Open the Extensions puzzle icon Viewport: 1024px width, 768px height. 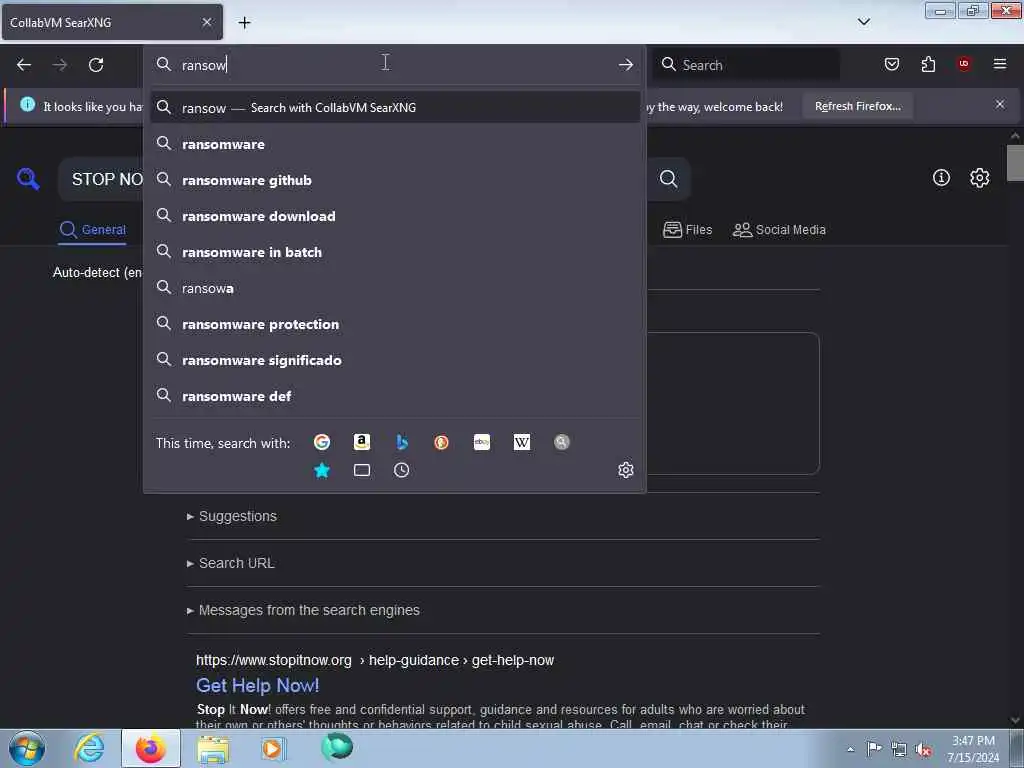tap(928, 64)
